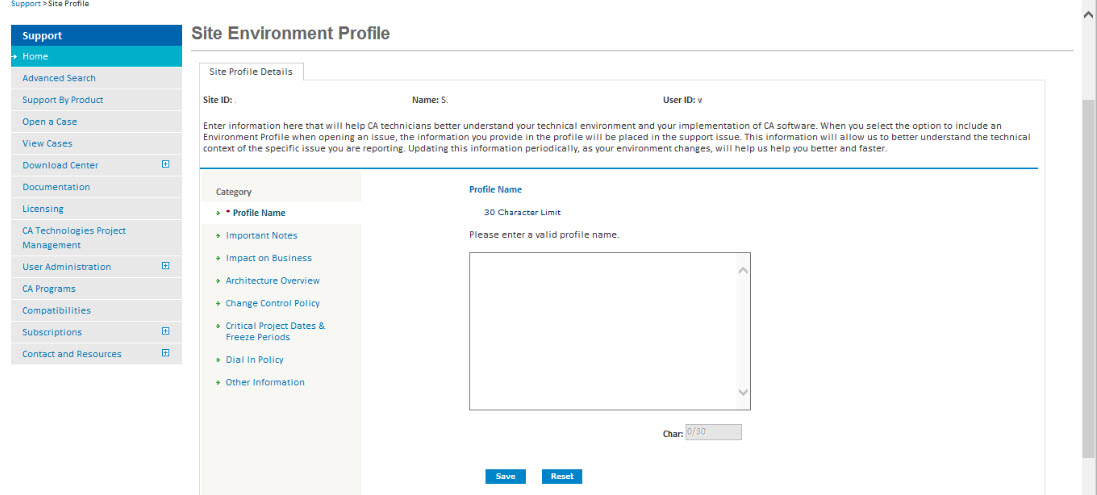
Task: Open Change Control Policy category
Action: pyautogui.click(x=272, y=303)
